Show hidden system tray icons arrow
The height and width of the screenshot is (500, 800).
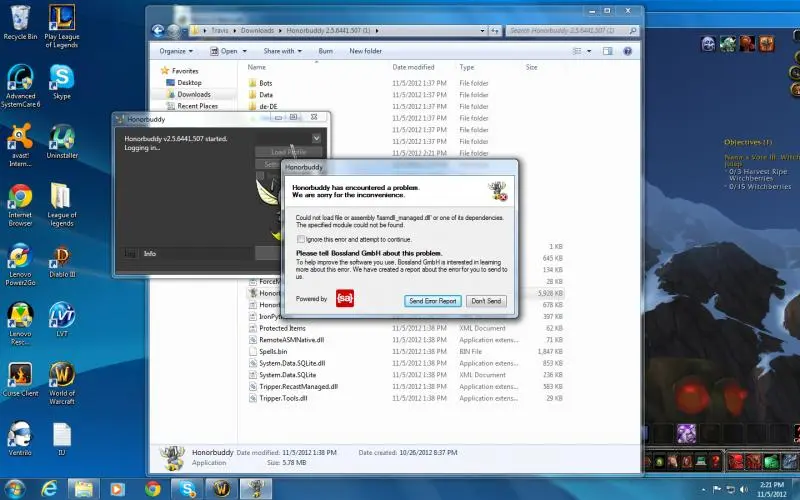click(705, 489)
